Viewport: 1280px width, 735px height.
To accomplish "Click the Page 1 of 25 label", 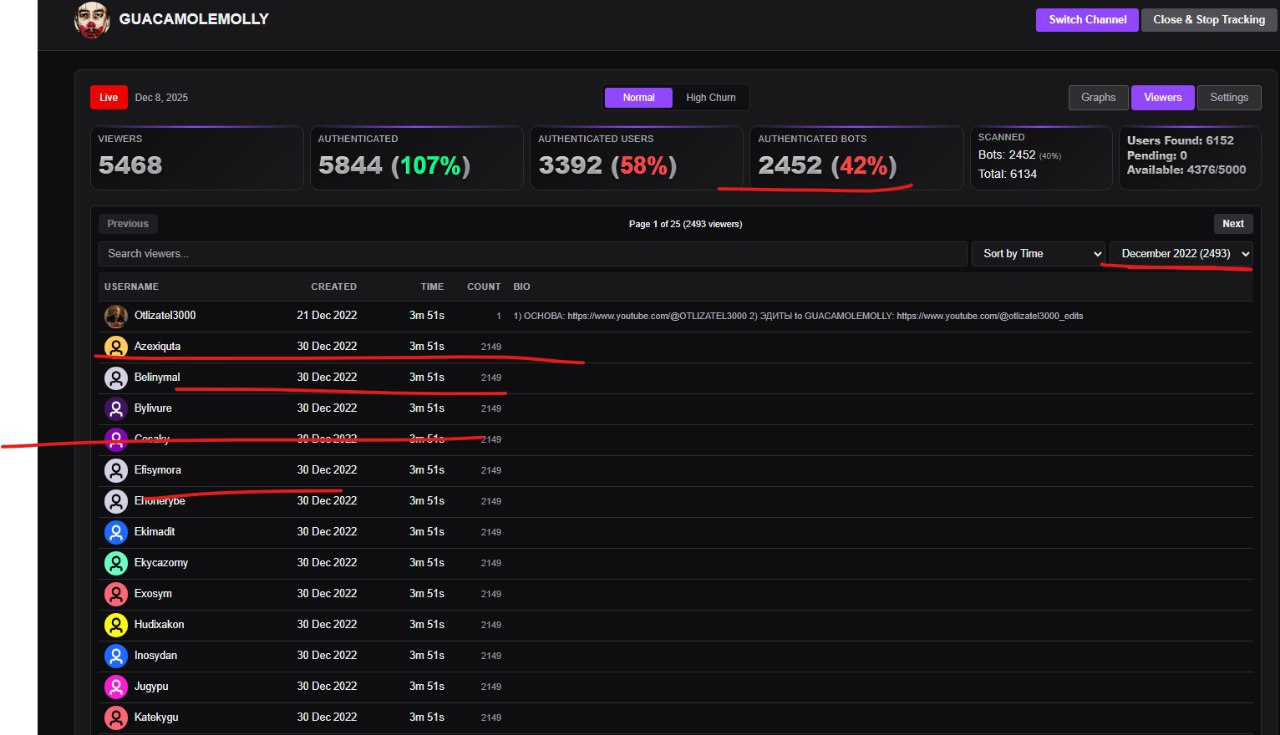I will (x=686, y=224).
